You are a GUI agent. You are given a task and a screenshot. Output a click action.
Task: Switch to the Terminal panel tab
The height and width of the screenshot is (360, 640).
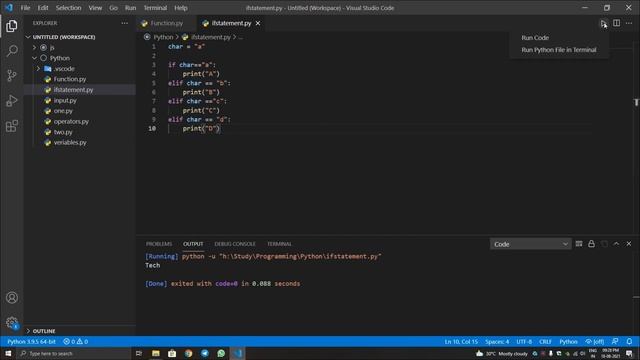(279, 244)
